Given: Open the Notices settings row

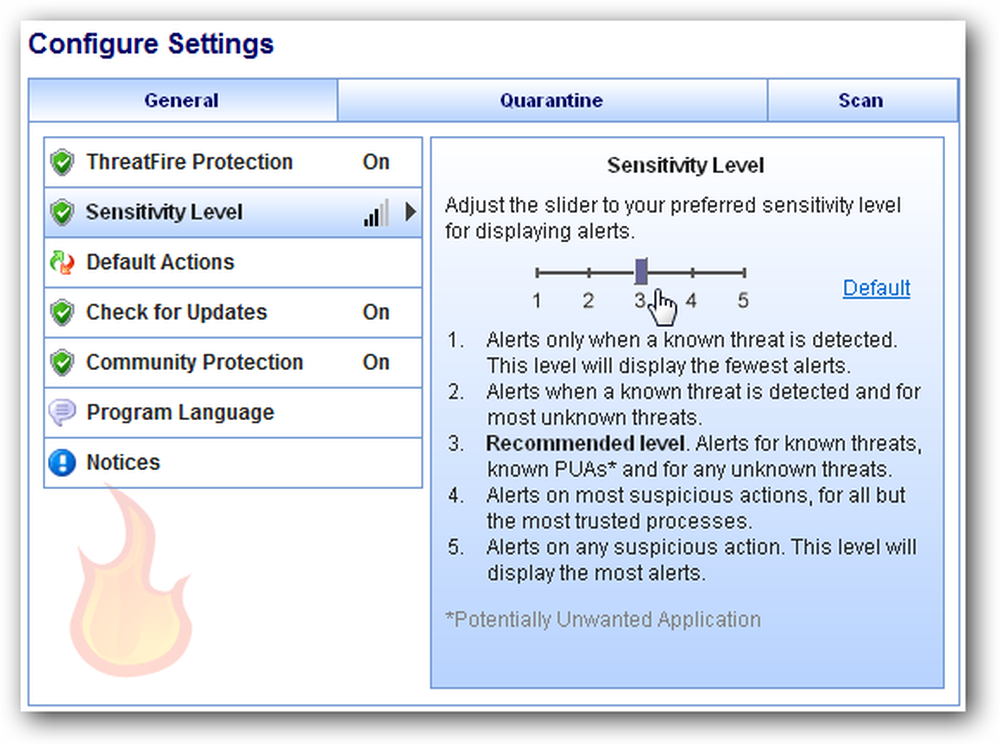Looking at the screenshot, I should (233, 463).
